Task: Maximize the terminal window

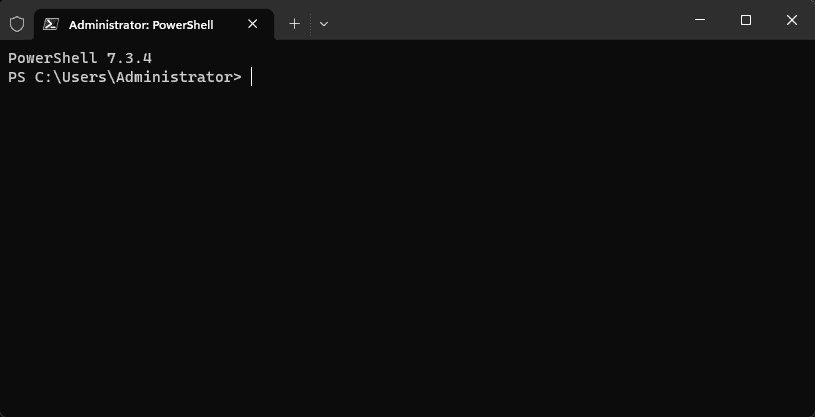Action: 745,20
